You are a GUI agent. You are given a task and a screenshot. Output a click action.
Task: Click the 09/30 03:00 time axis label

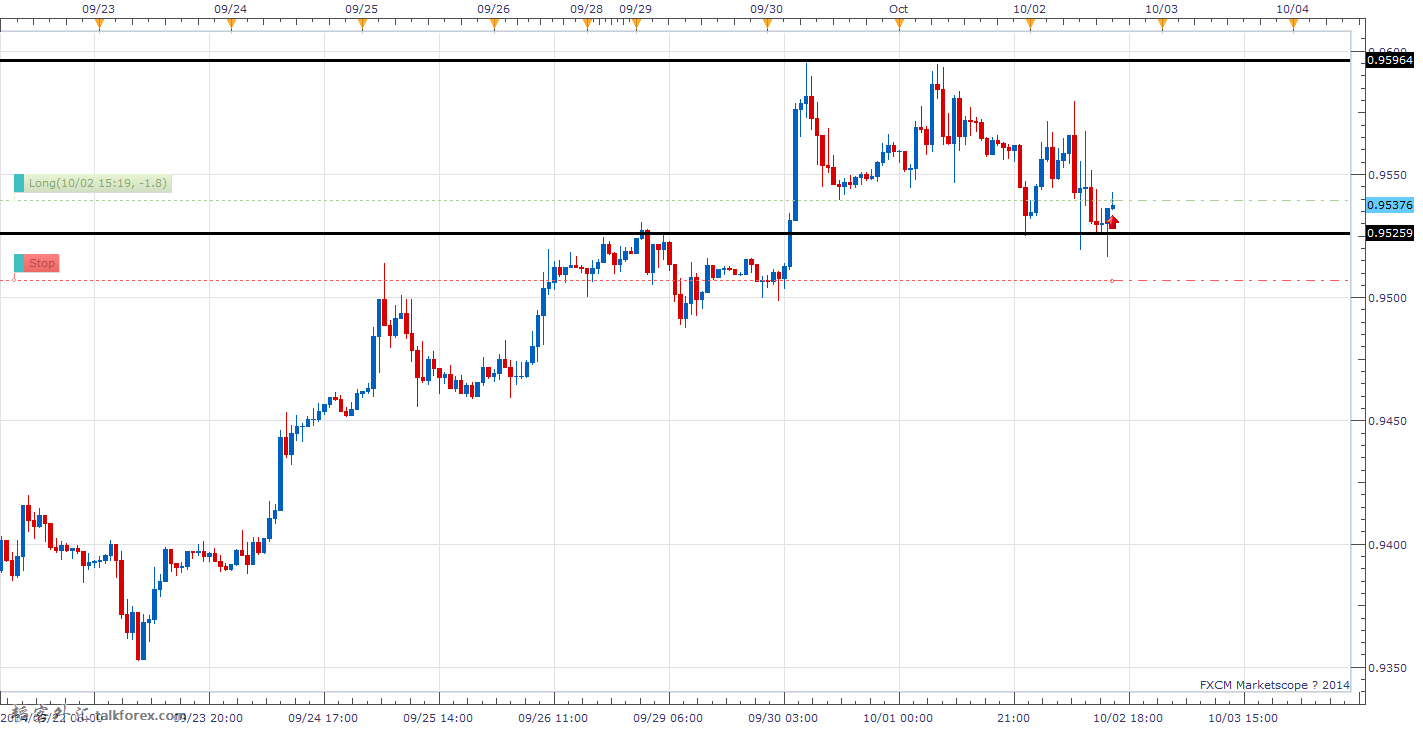(x=781, y=717)
